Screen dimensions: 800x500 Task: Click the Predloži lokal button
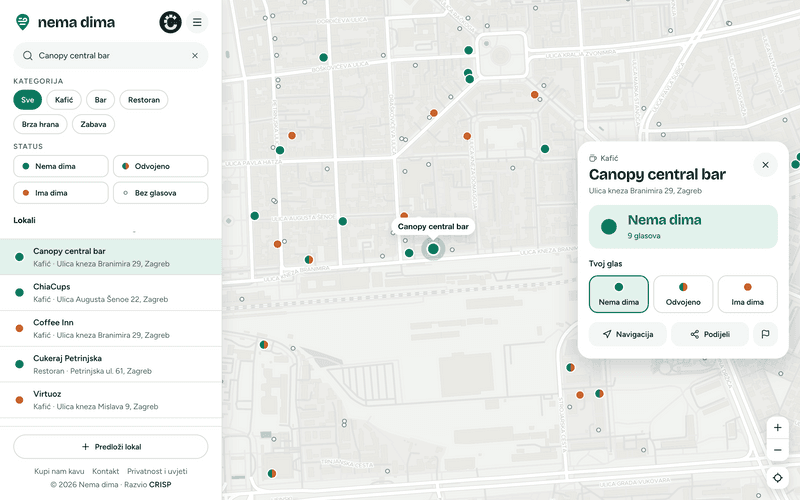(111, 447)
